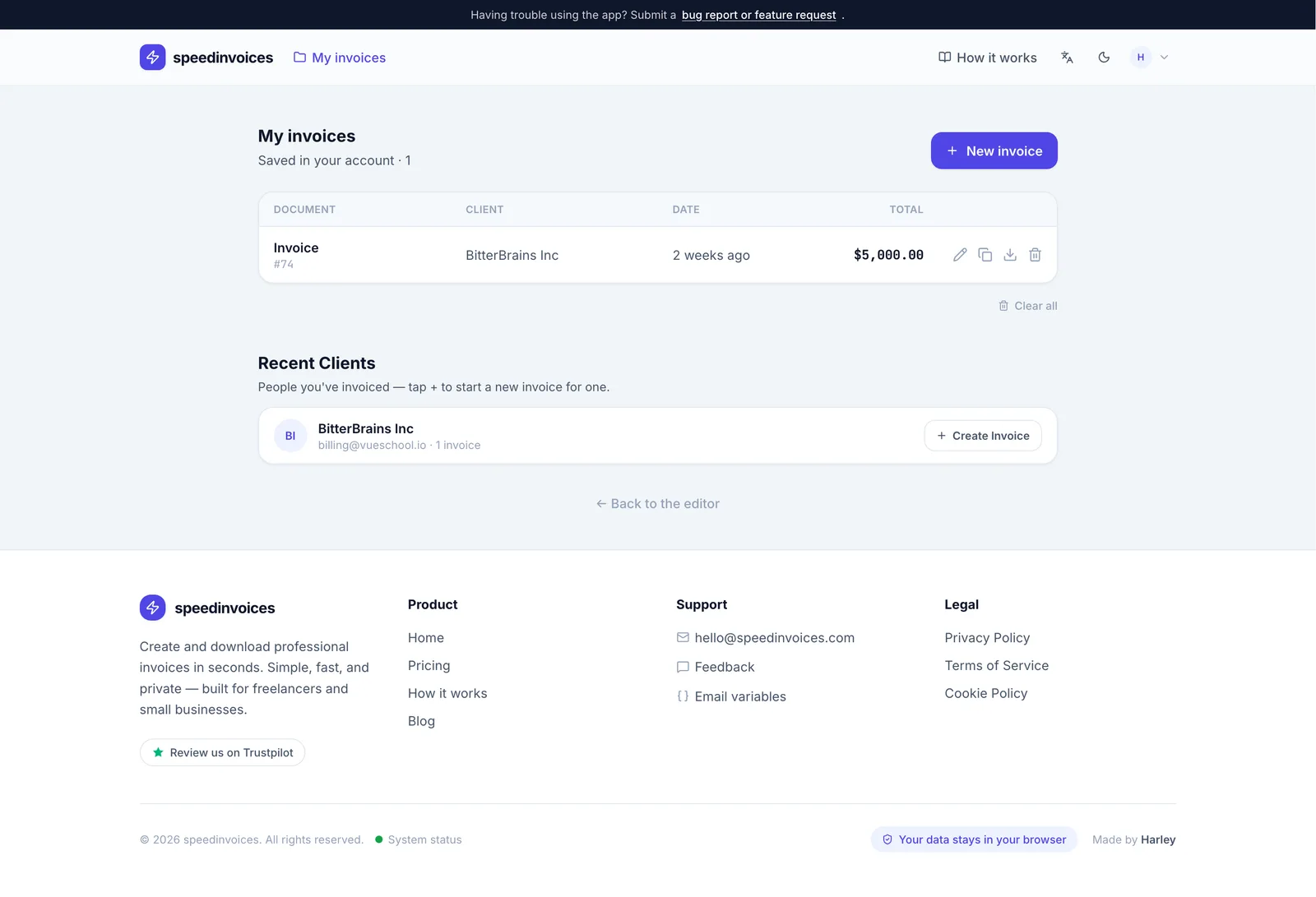This screenshot has height=897, width=1316.
Task: Click BitterBrains Inc name in Recent Clients
Action: (x=366, y=429)
